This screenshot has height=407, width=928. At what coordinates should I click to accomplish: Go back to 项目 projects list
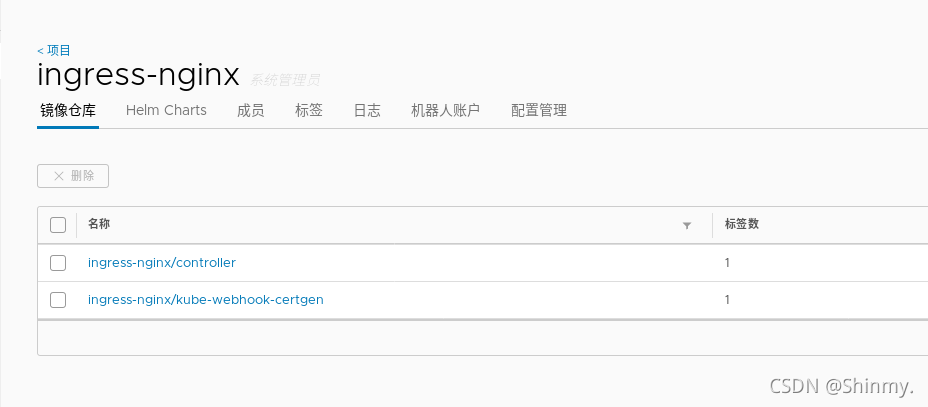(54, 50)
